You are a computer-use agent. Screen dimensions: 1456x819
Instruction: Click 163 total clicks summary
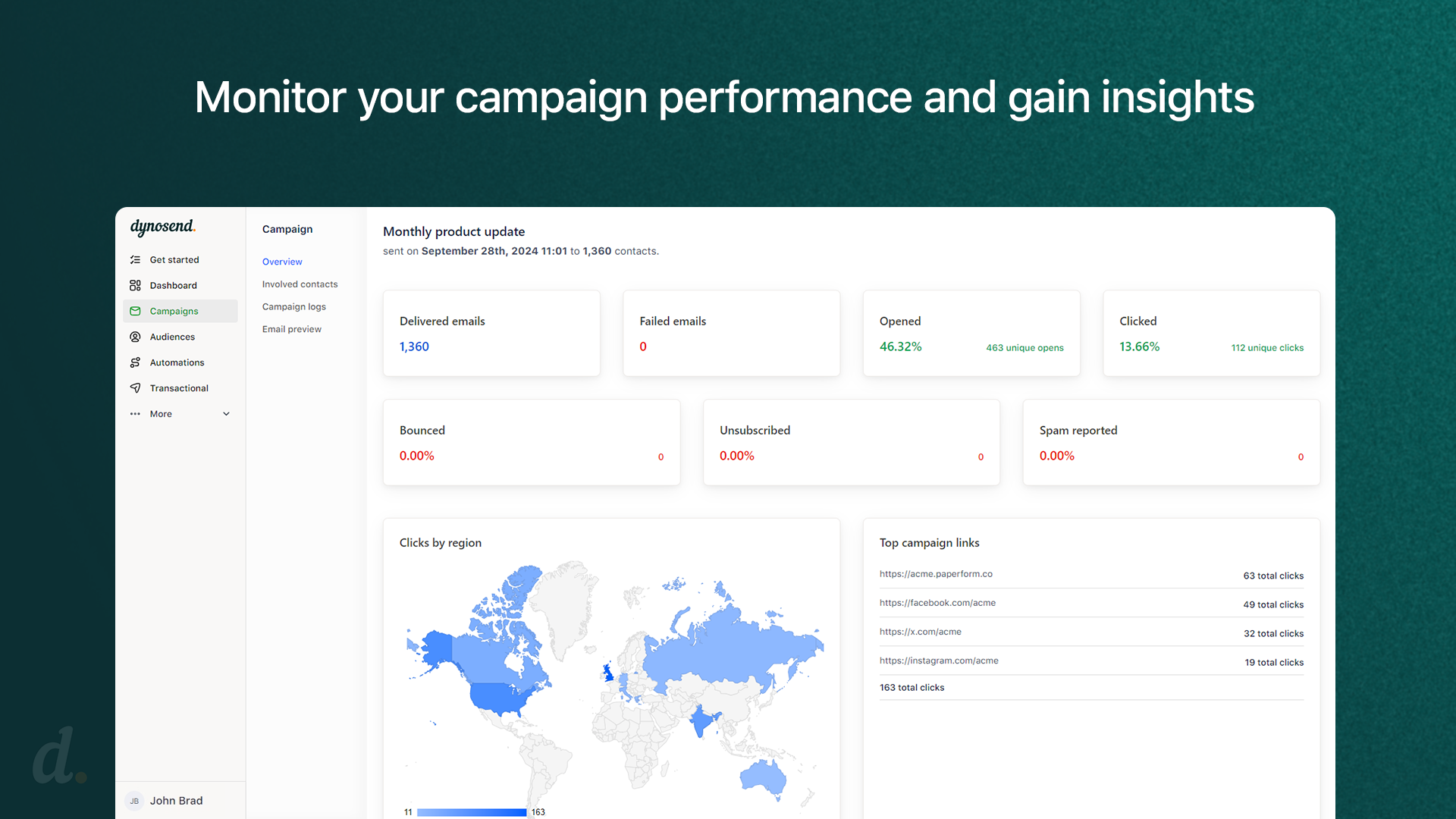(912, 688)
